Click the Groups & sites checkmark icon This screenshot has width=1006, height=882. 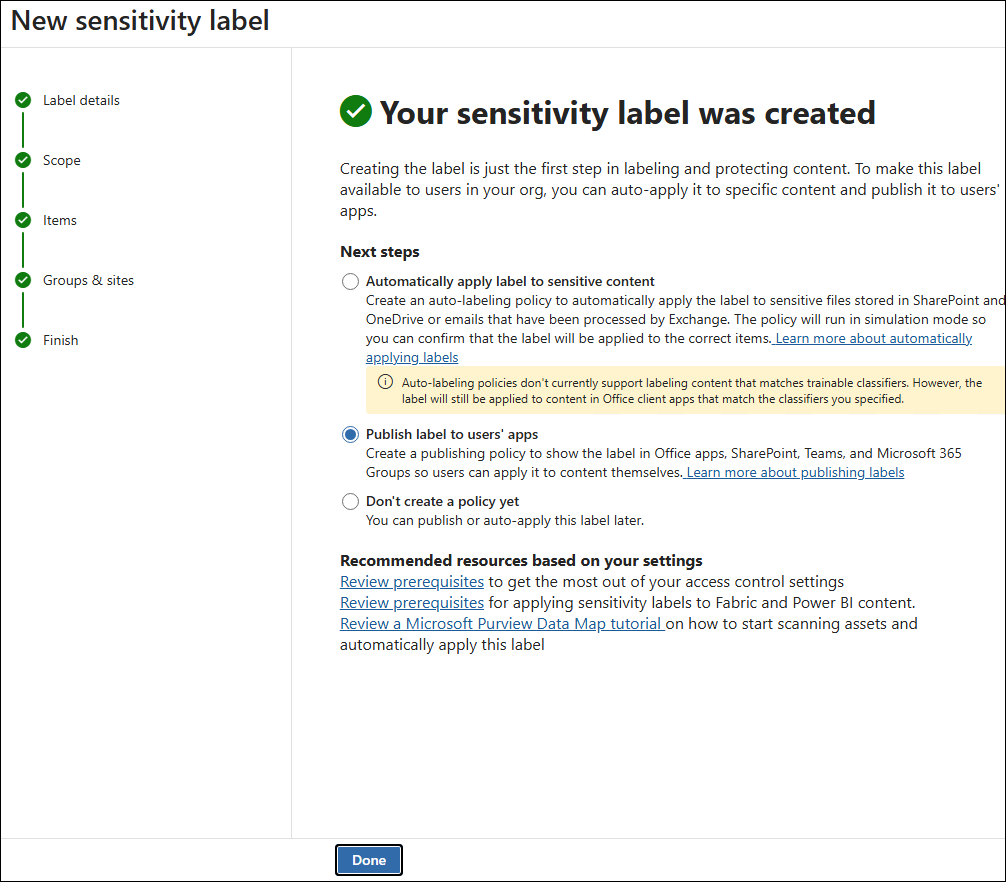(23, 280)
